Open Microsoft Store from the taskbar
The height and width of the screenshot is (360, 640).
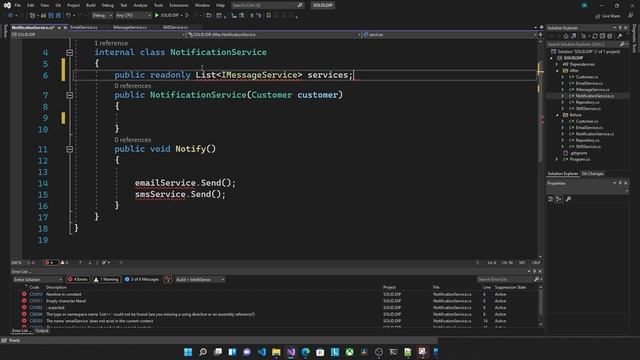[x=320, y=352]
